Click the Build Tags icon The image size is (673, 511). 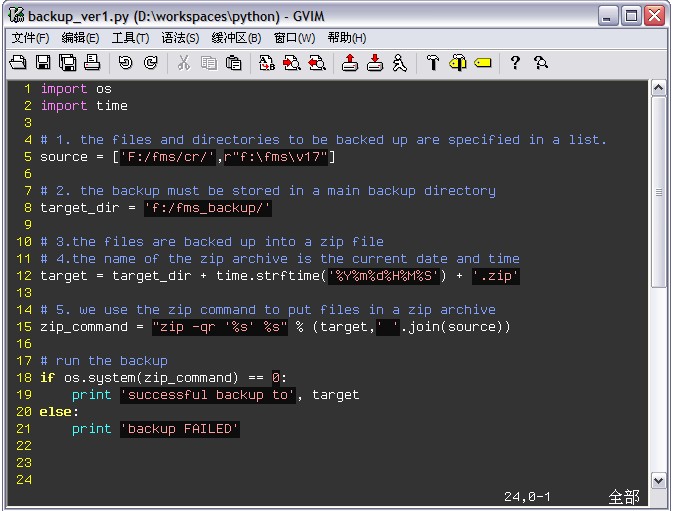coord(458,63)
